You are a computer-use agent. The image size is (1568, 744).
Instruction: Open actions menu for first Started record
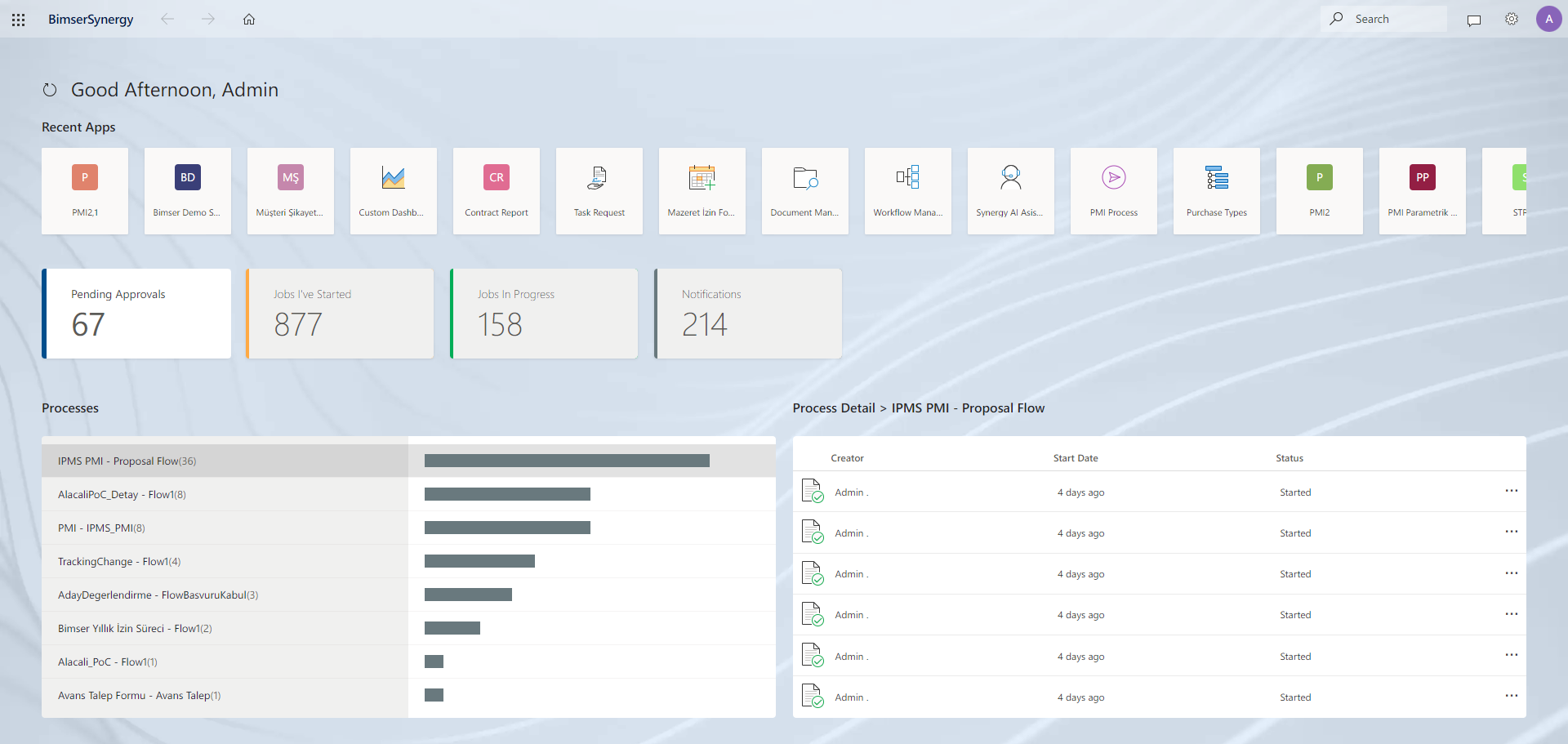(1510, 491)
